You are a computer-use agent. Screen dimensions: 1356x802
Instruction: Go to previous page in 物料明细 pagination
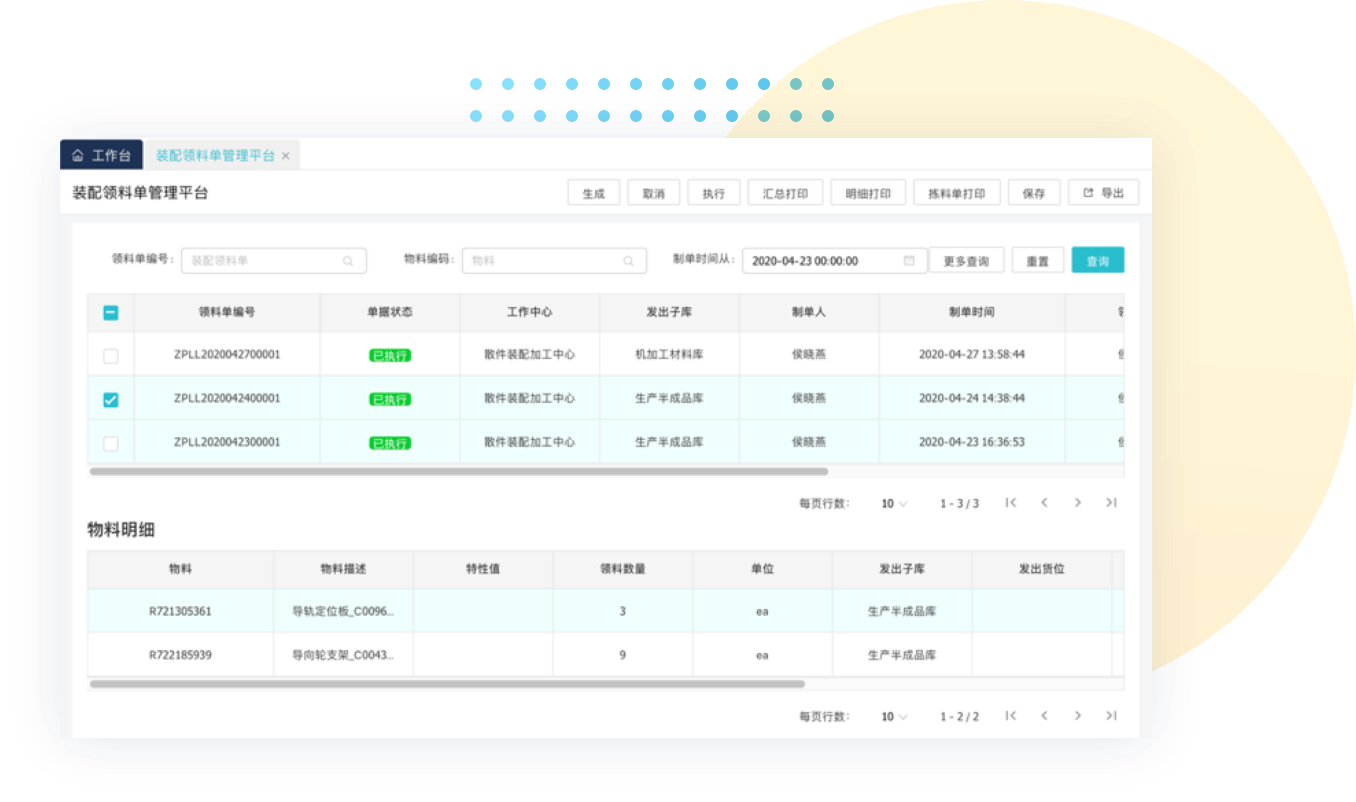(1044, 716)
